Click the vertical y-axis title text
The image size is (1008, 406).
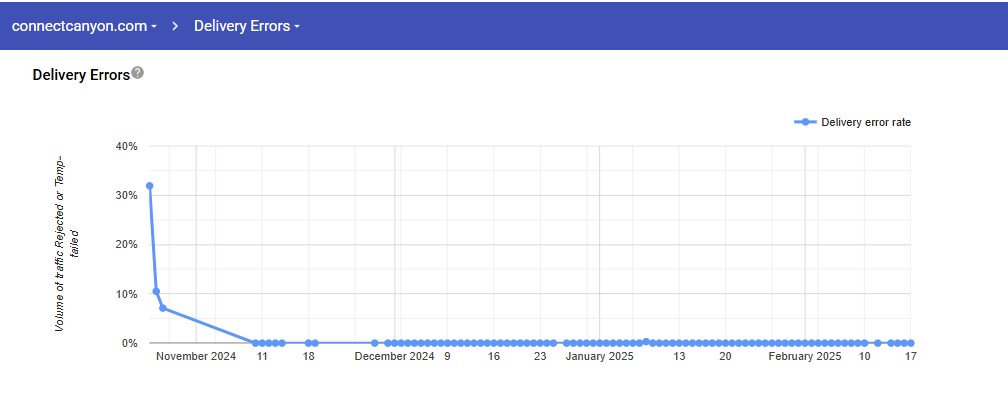tap(66, 242)
